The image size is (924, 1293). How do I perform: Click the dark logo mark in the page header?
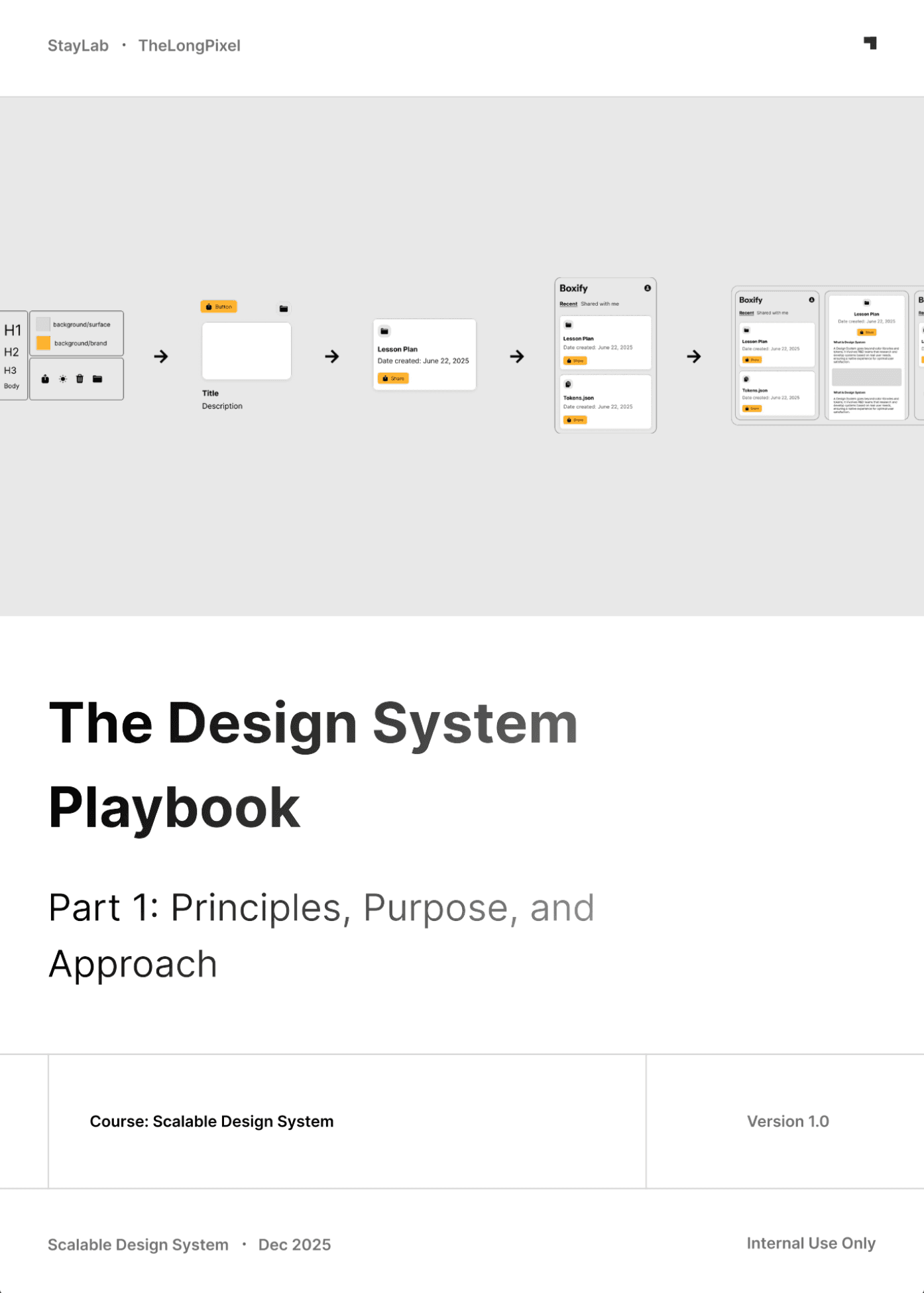870,43
